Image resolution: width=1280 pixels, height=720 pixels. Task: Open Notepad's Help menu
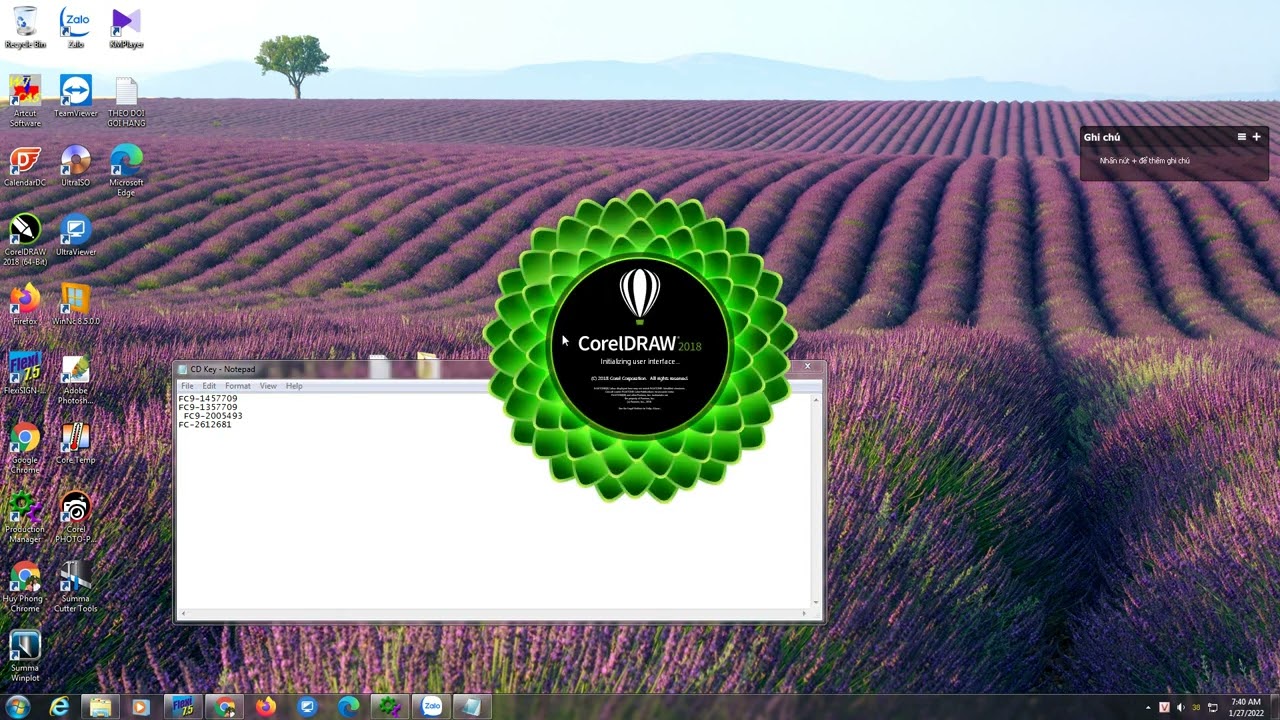[294, 386]
